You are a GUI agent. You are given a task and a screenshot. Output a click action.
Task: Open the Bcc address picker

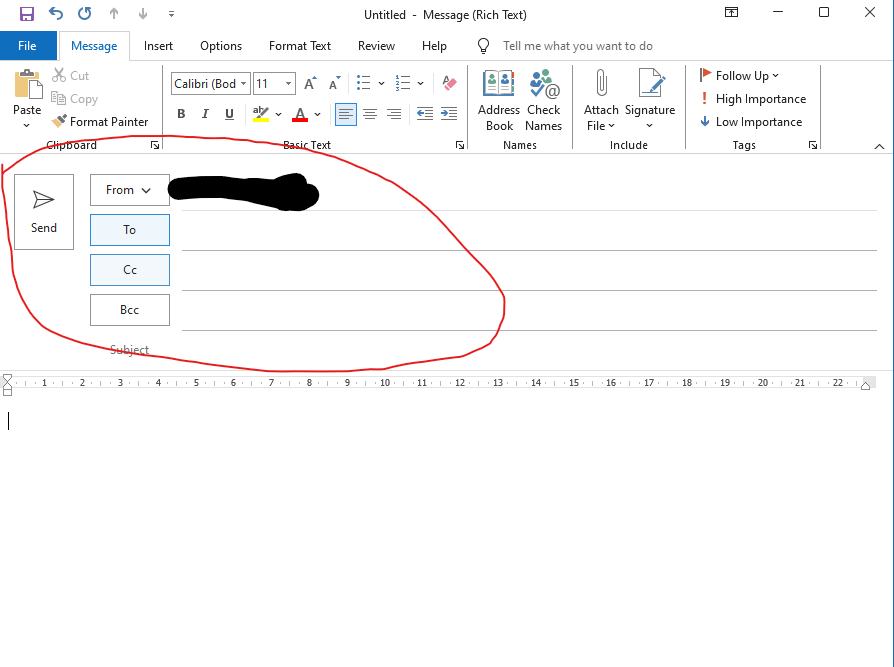129,309
